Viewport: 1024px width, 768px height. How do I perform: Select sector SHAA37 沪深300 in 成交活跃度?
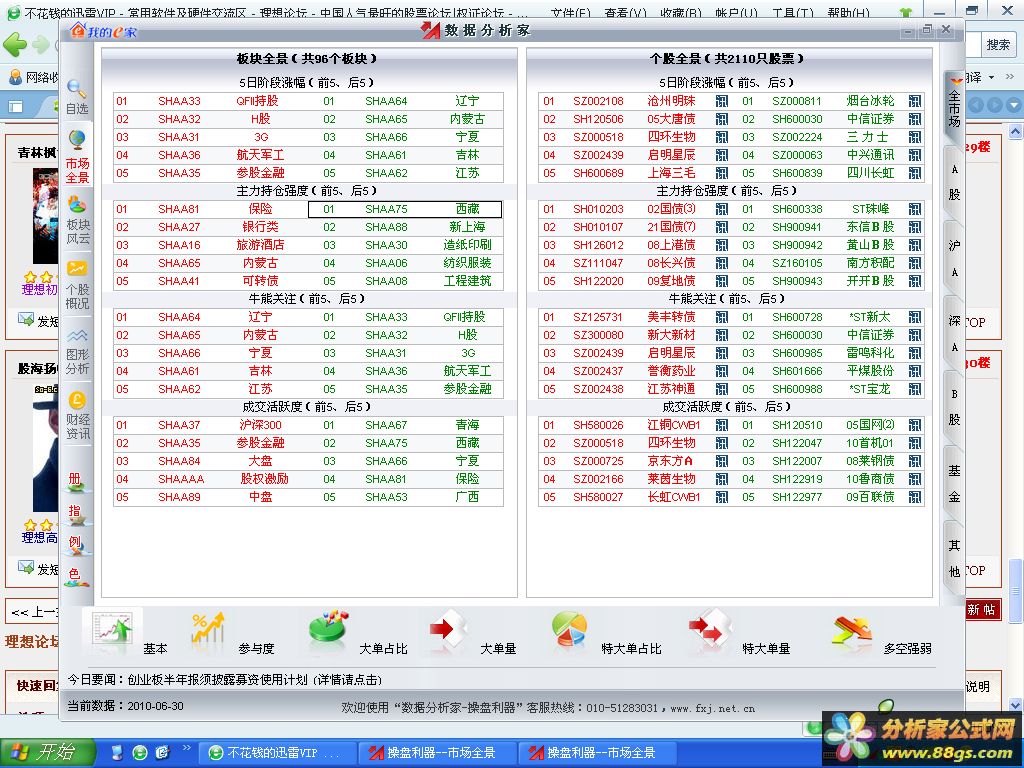coord(210,425)
